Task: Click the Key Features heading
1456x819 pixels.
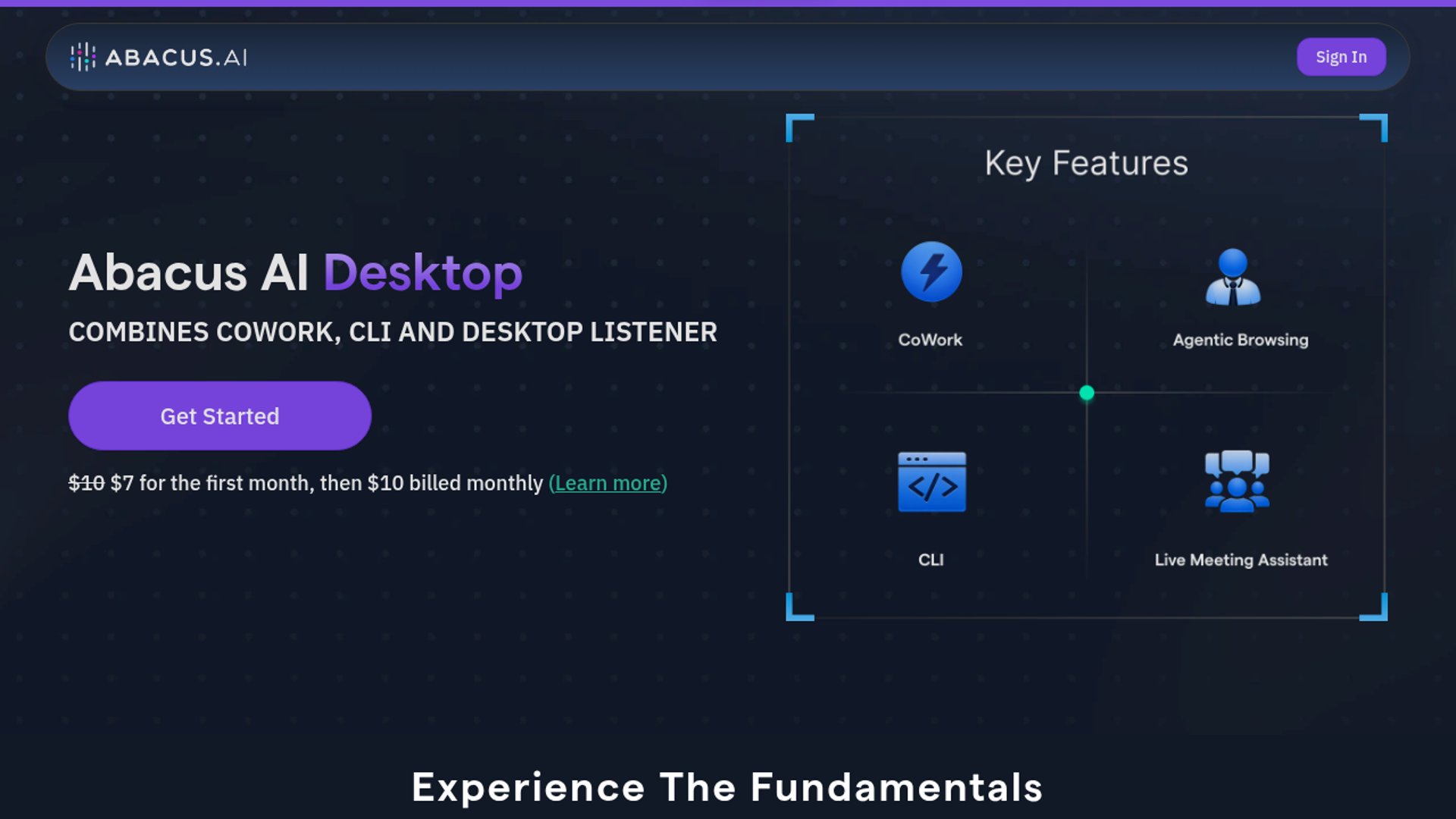Action: coord(1086,163)
